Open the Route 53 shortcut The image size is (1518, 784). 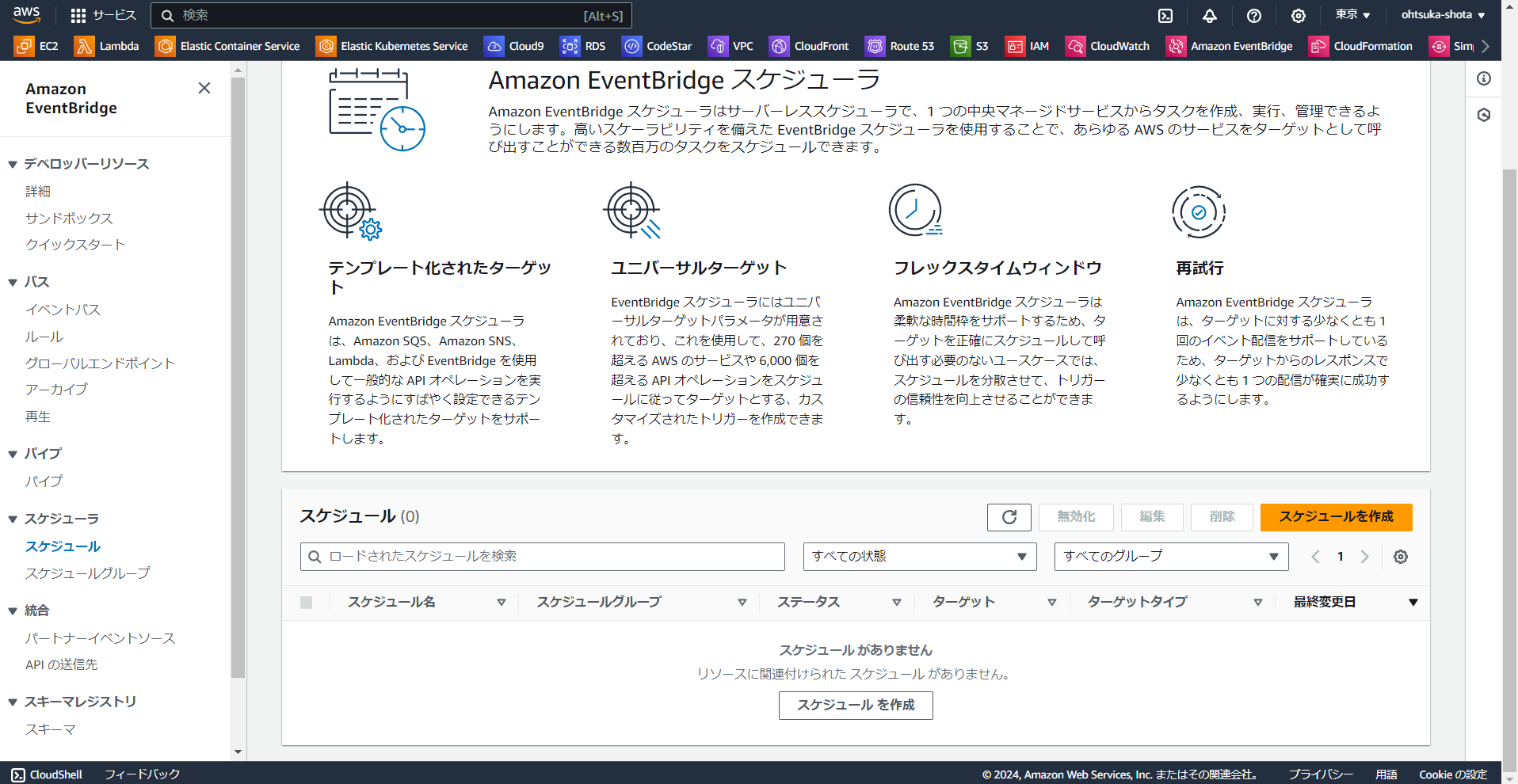click(900, 46)
